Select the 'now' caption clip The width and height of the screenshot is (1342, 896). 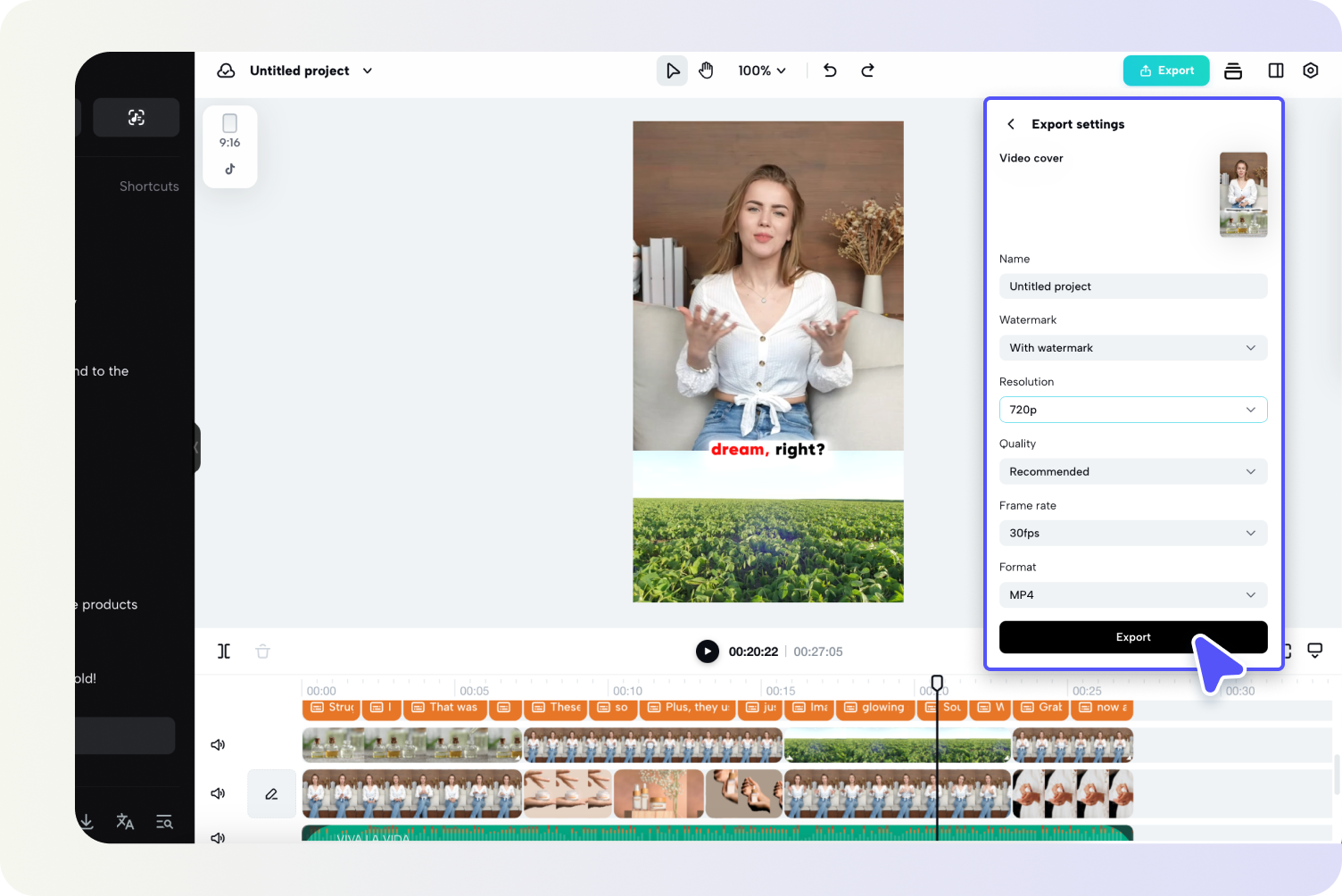[1102, 708]
